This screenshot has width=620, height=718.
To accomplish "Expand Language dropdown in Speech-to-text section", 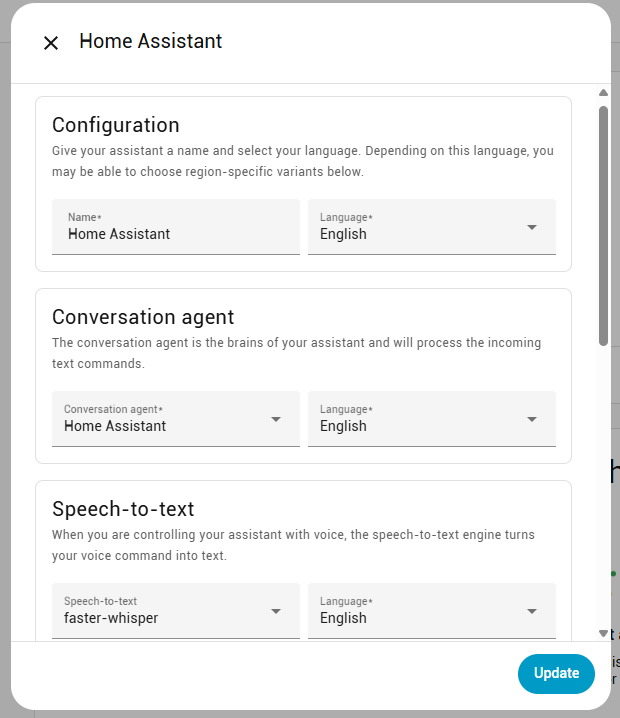I will [x=431, y=611].
